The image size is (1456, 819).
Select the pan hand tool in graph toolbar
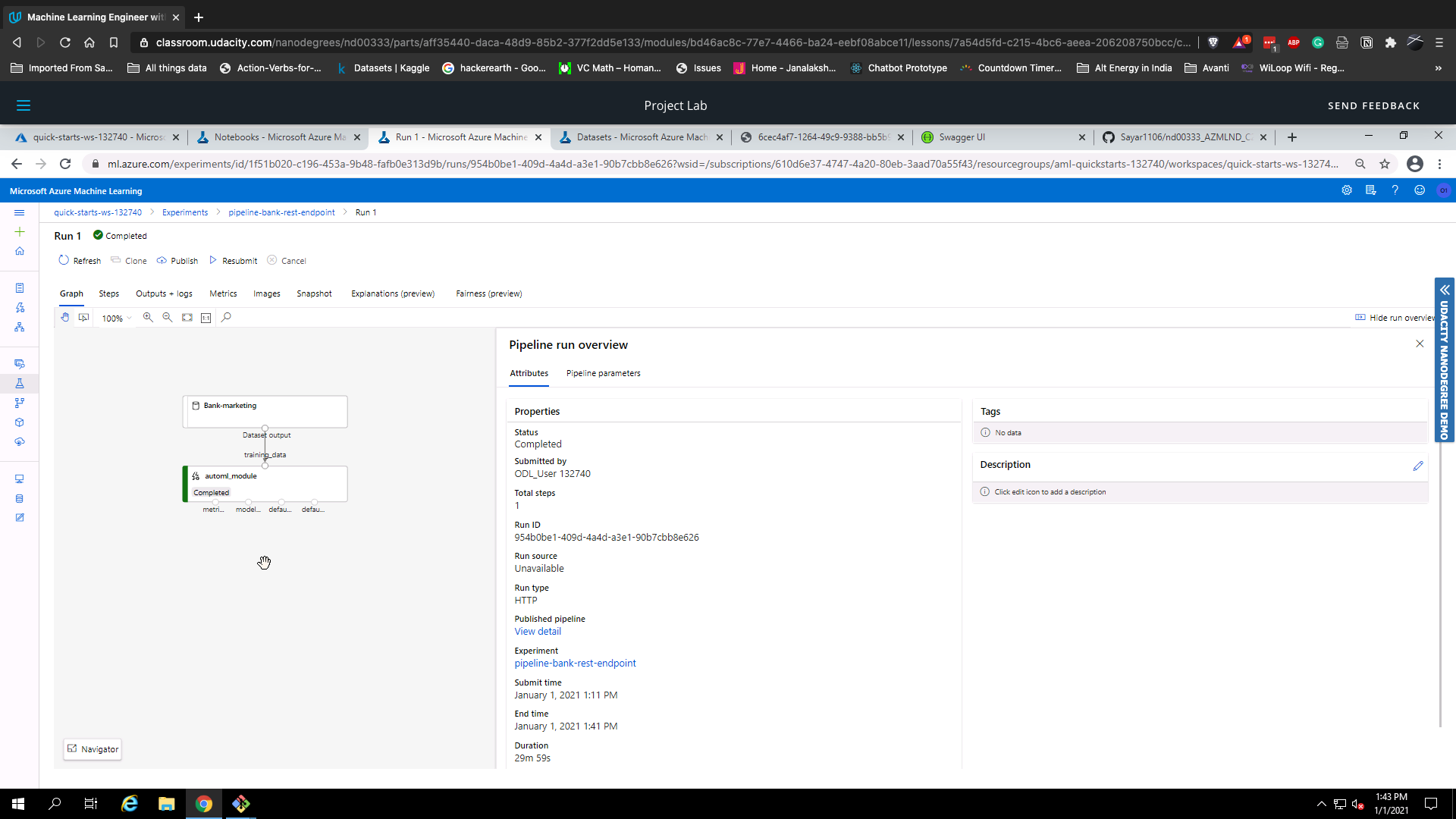pos(65,318)
